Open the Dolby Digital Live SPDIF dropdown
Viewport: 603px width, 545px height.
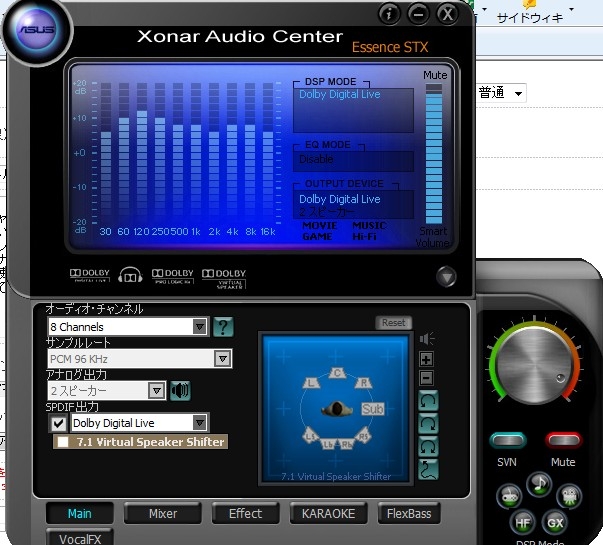(x=199, y=423)
